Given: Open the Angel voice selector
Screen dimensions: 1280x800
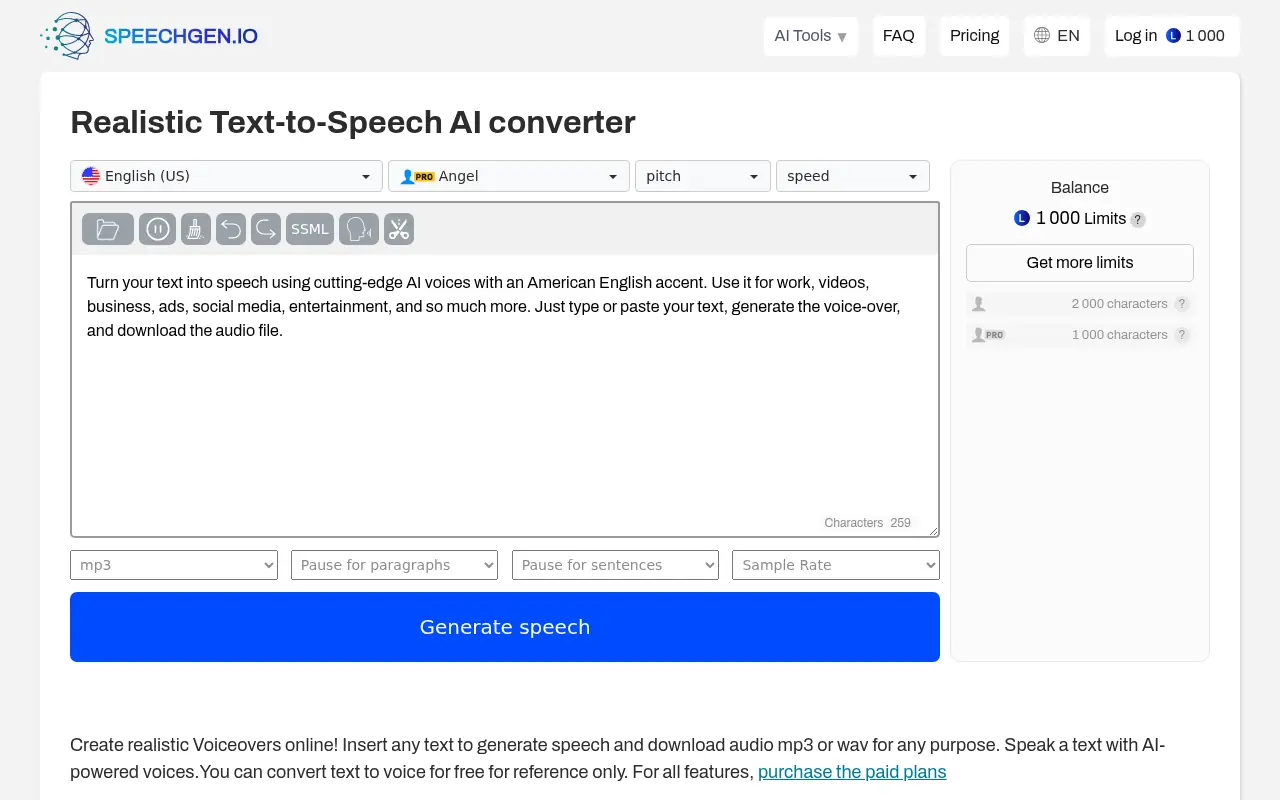Looking at the screenshot, I should [x=508, y=175].
